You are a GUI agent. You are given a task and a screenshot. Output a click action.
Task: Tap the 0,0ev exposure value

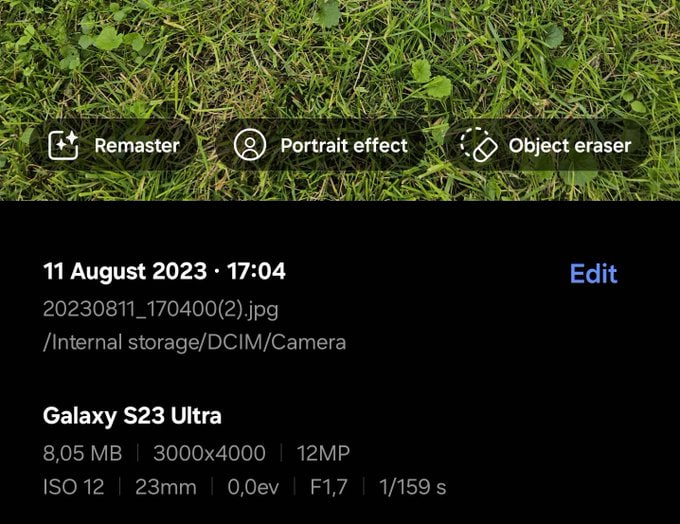click(253, 487)
